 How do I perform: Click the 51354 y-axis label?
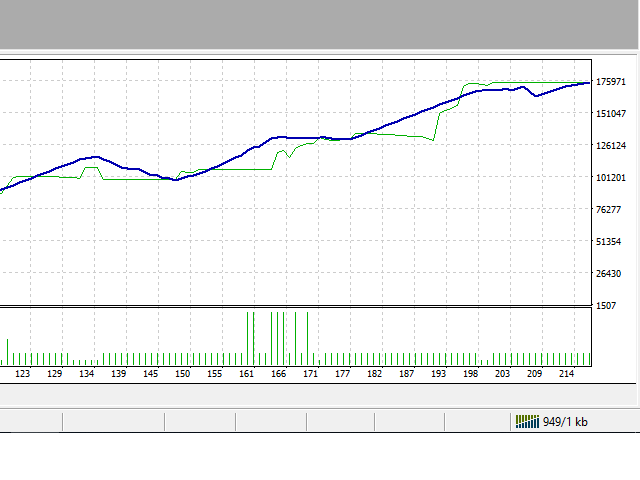click(608, 242)
